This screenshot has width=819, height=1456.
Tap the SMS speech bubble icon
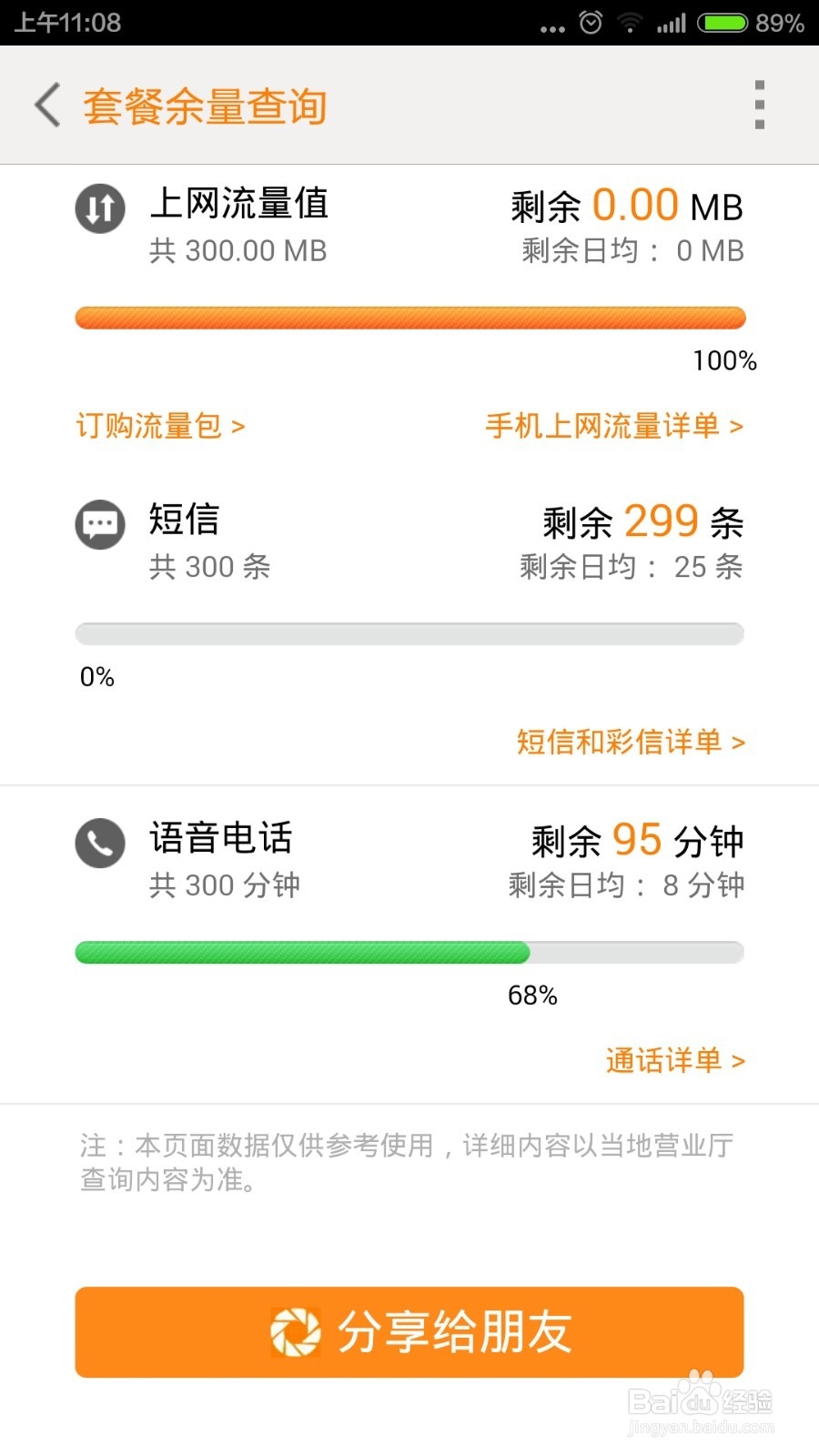100,524
